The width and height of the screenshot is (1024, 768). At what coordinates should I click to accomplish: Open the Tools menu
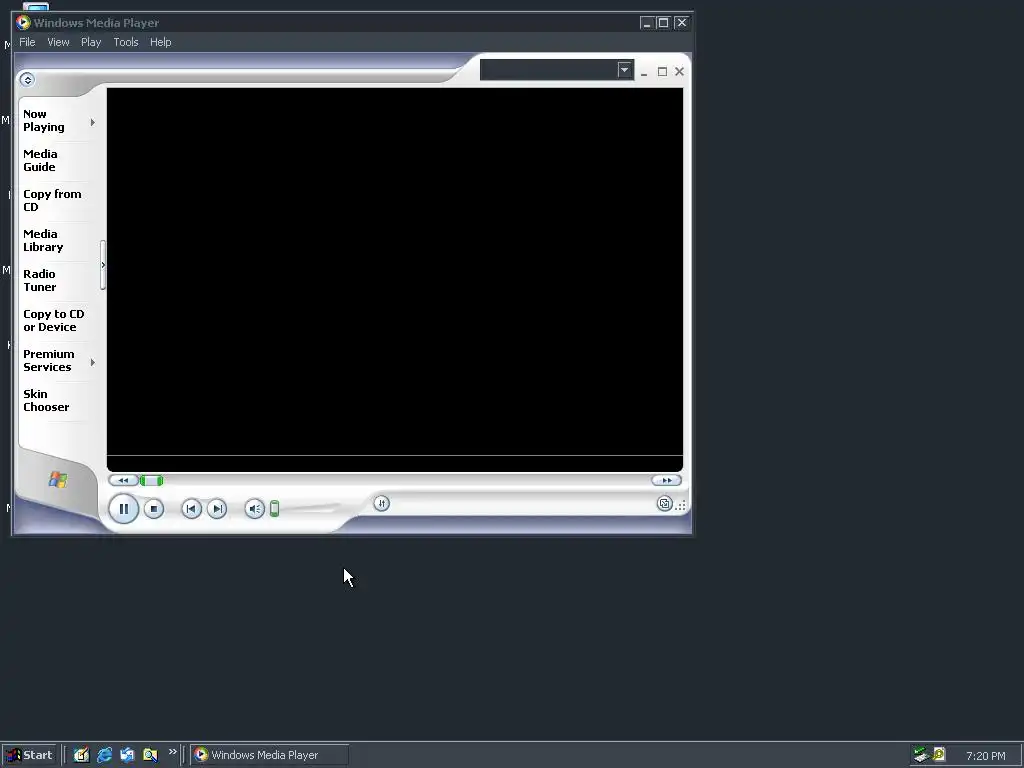coord(126,42)
